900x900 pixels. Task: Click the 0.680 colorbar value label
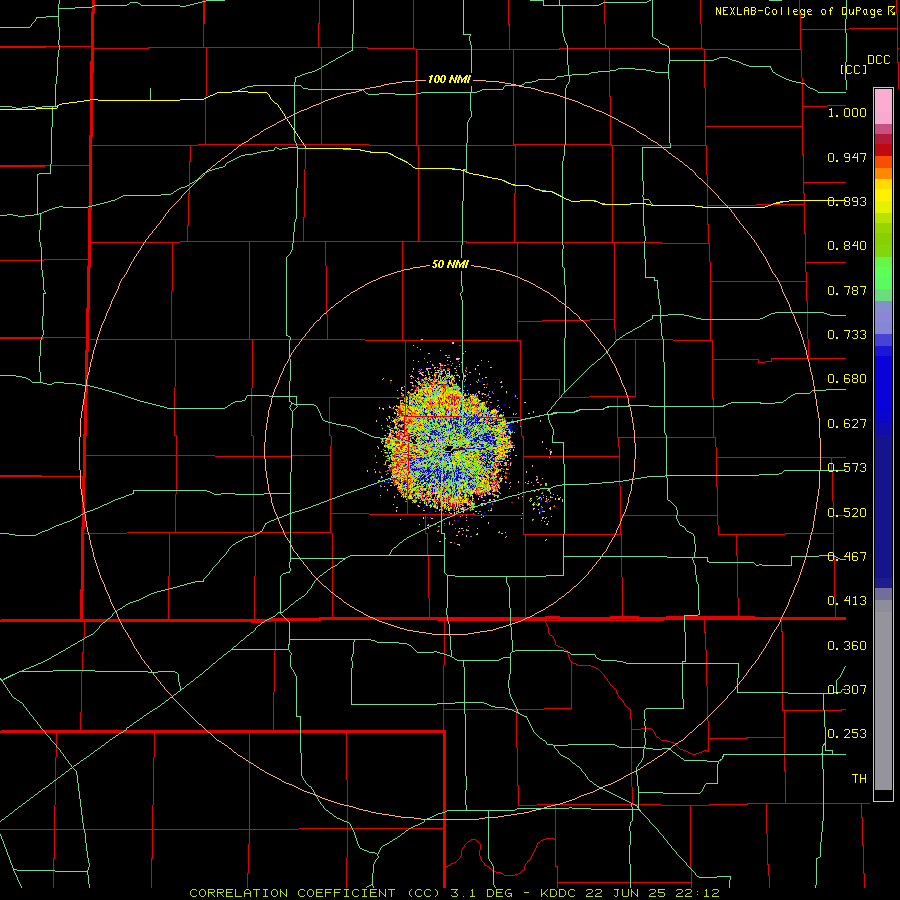pyautogui.click(x=847, y=379)
